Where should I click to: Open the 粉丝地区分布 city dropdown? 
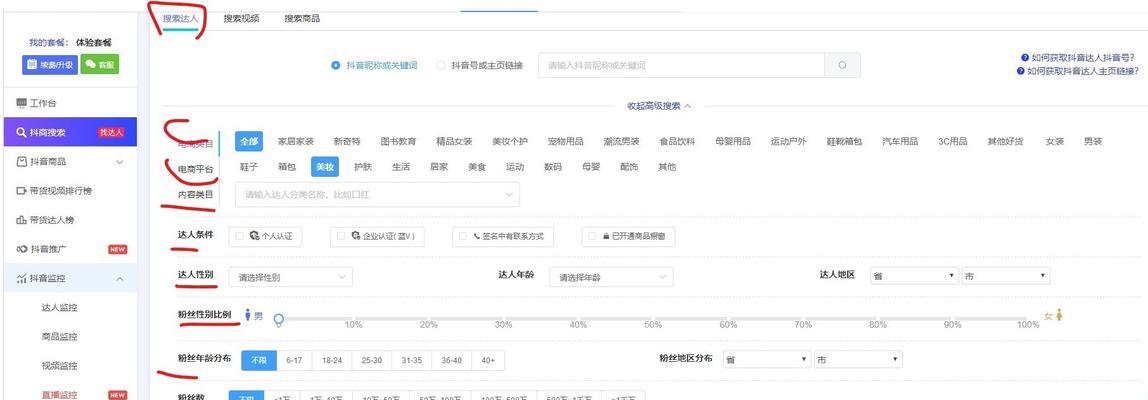pyautogui.click(x=857, y=360)
